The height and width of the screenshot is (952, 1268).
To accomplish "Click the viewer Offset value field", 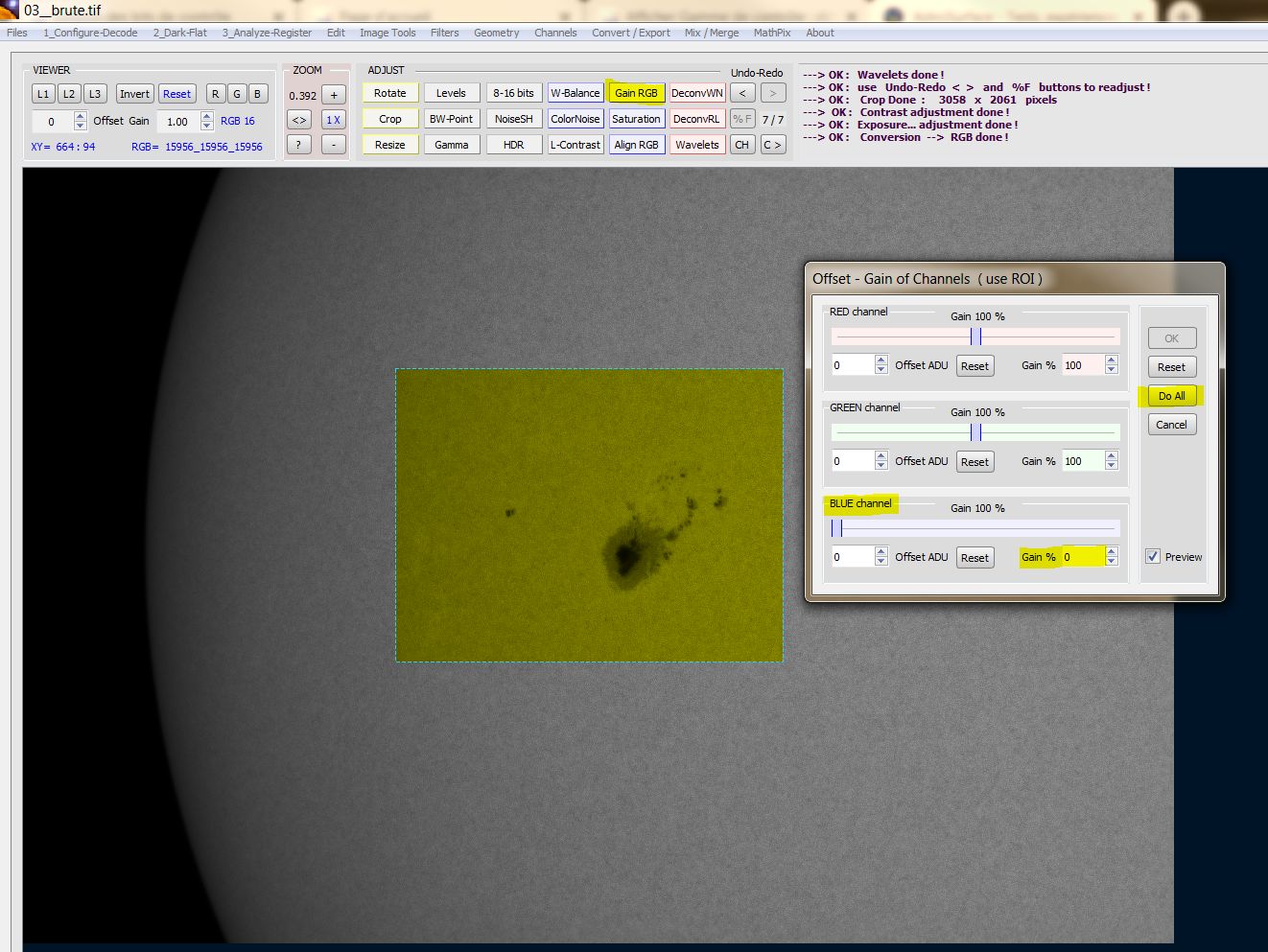I will (52, 122).
